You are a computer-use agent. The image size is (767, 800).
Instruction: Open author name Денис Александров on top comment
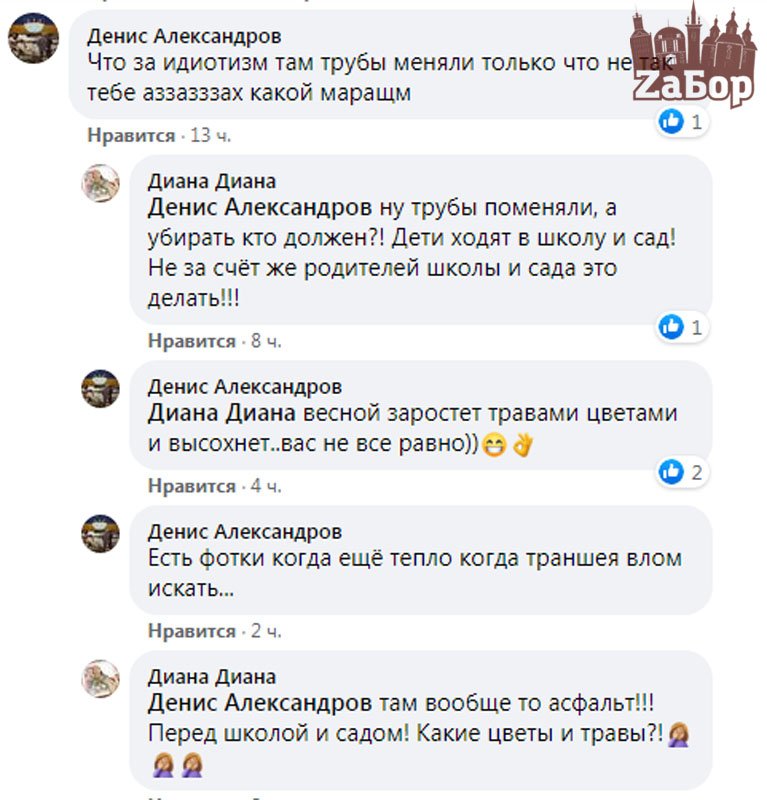pos(184,36)
